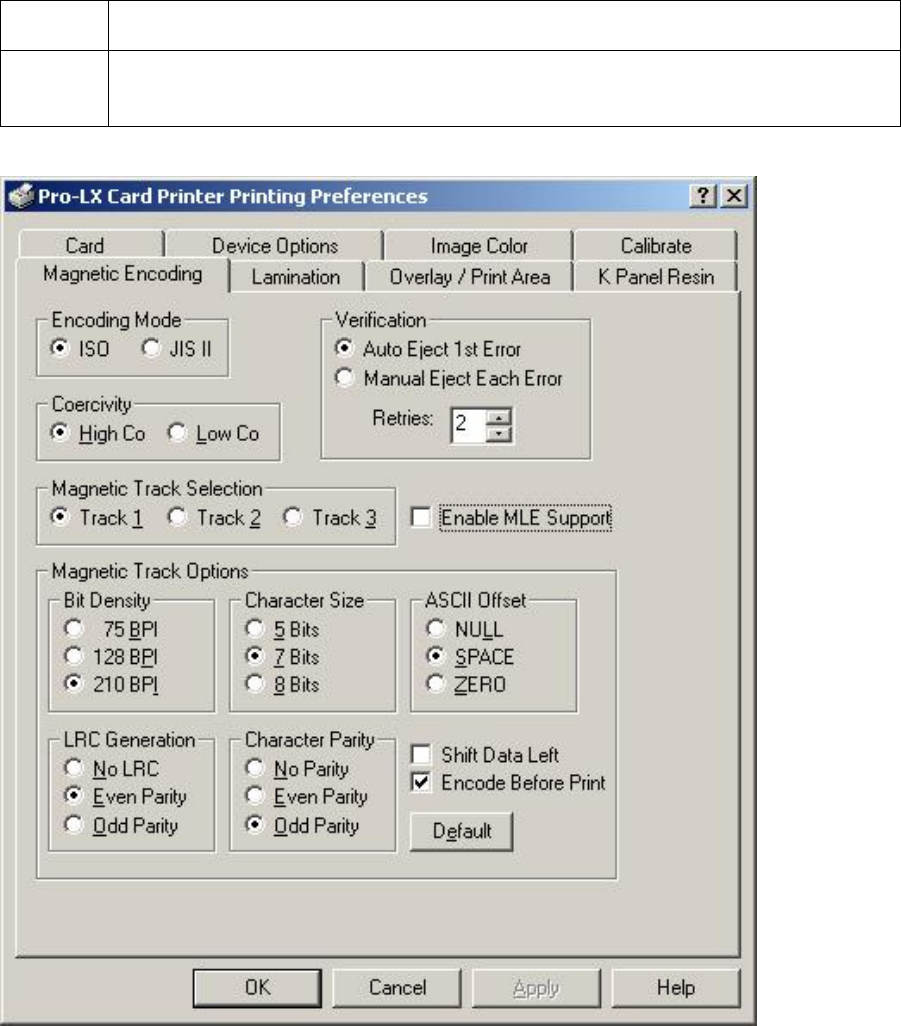901x1026 pixels.
Task: Confirm settings with OK button
Action: [257, 987]
